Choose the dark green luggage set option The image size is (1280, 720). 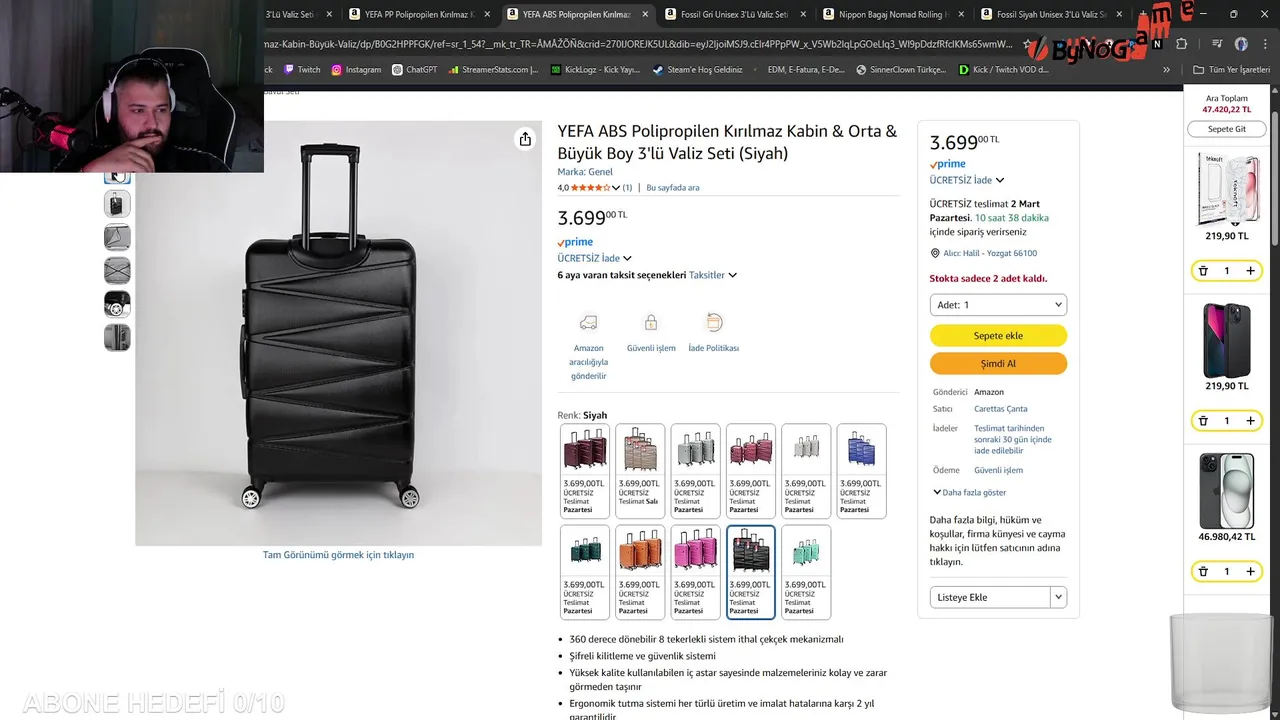point(585,571)
